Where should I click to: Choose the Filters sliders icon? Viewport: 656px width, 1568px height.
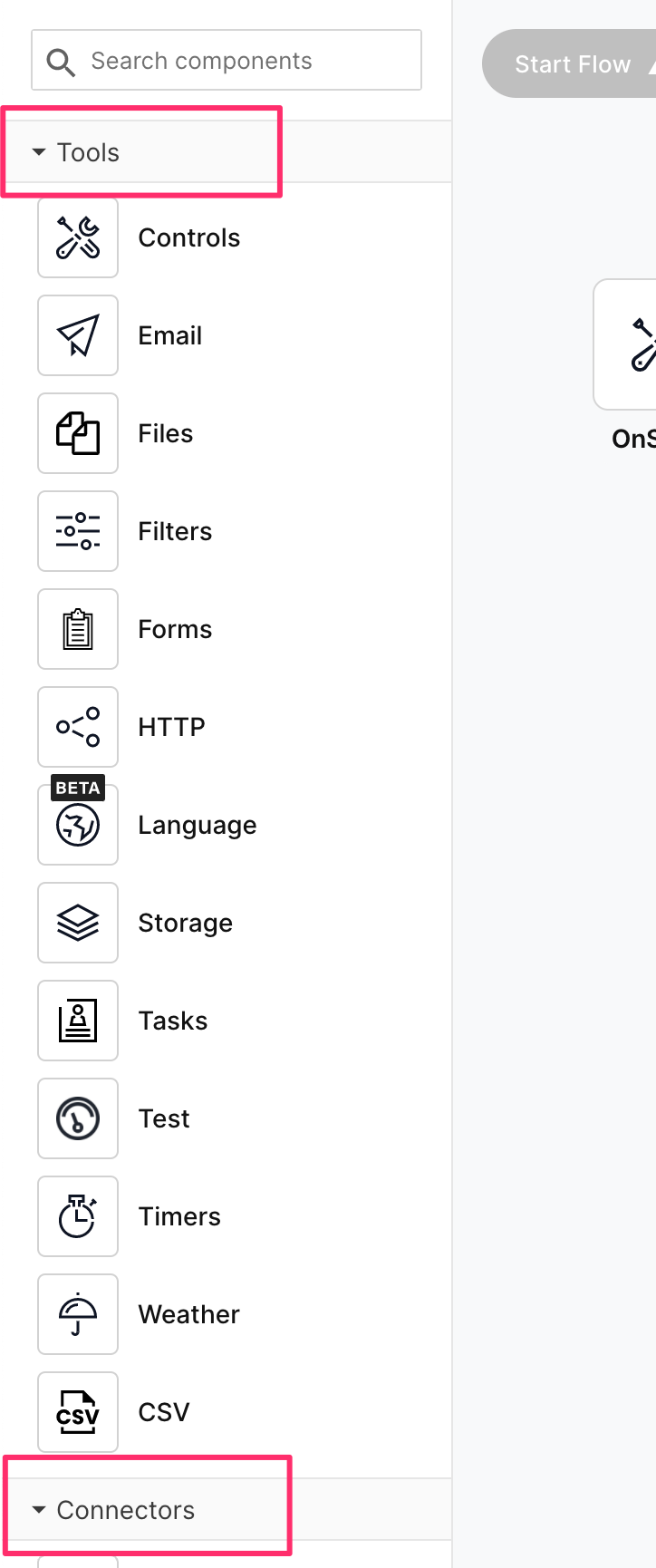(x=78, y=531)
